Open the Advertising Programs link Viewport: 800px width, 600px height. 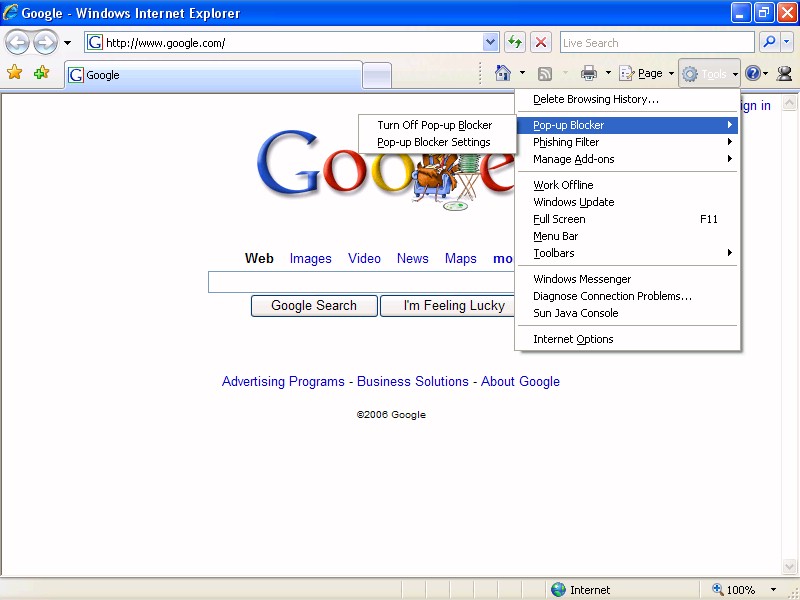pos(283,382)
